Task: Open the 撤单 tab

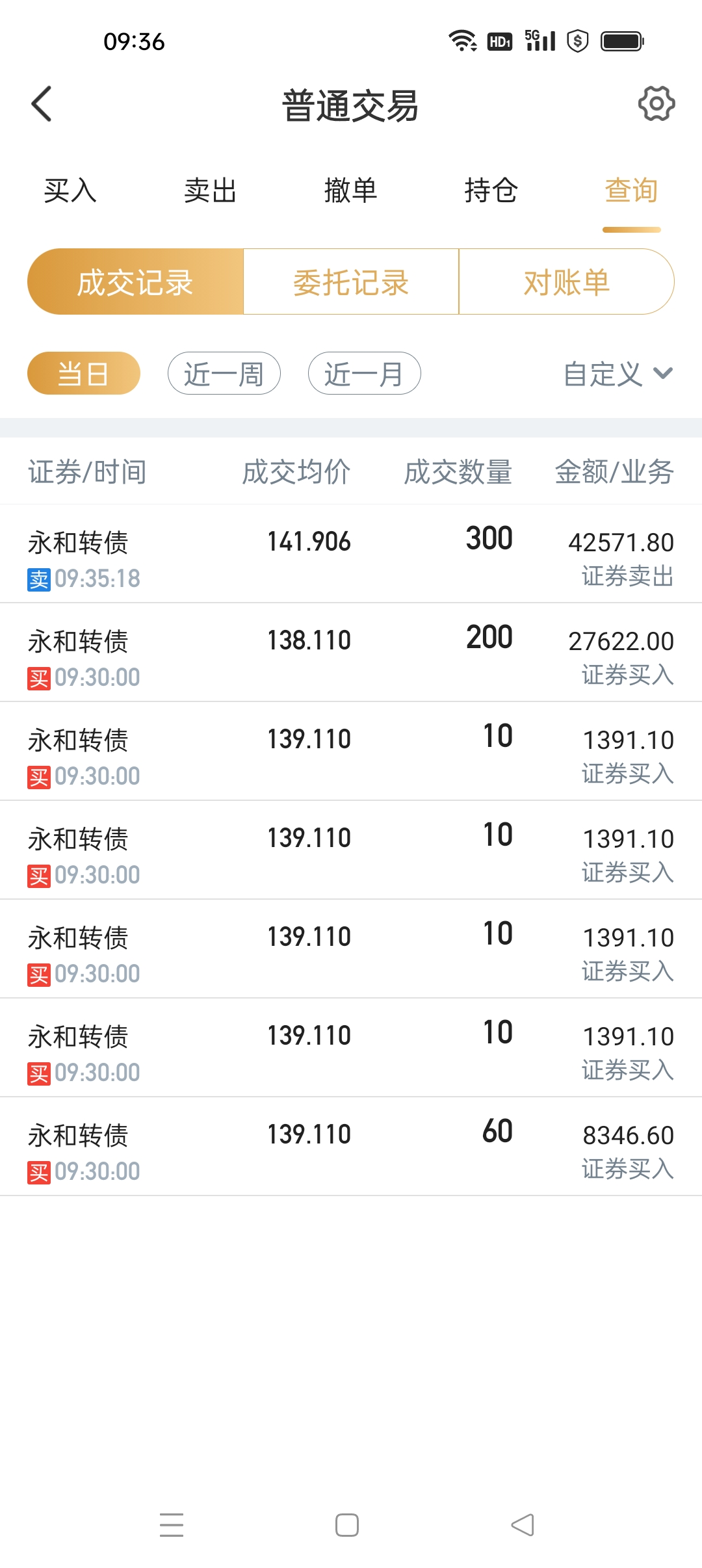Action: [x=350, y=190]
